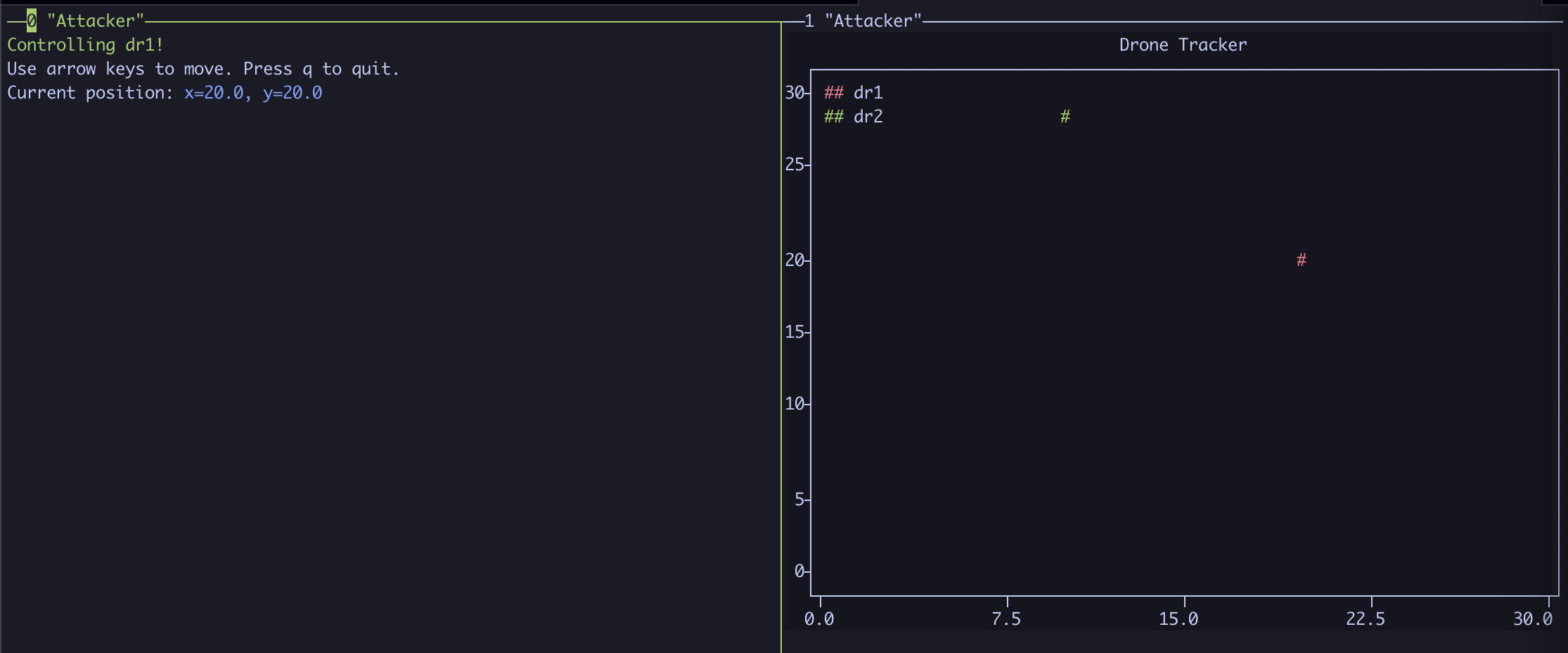Click the x-axis label 0.0
Viewport: 1568px width, 653px height.
819,619
